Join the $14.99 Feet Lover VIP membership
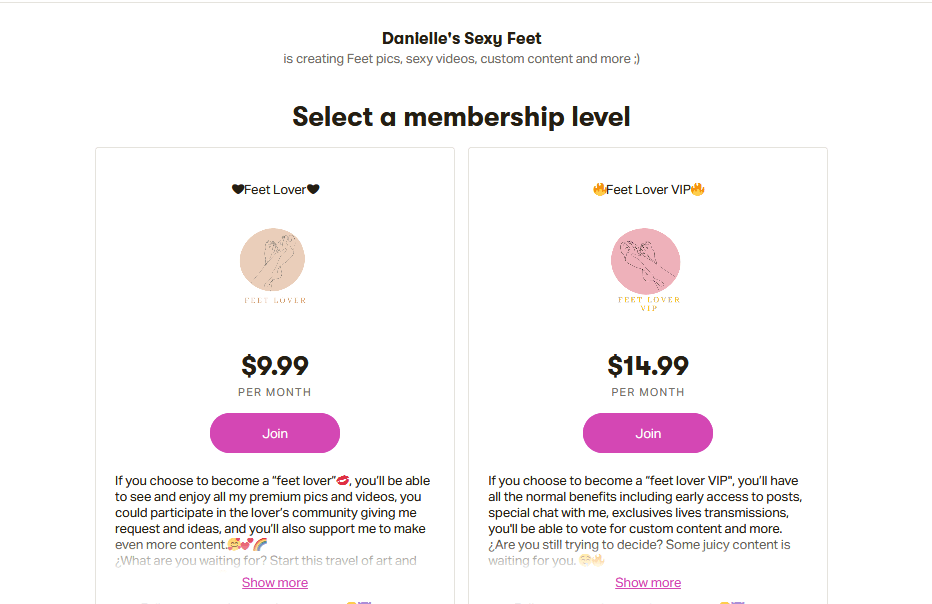This screenshot has width=932, height=604. point(648,433)
